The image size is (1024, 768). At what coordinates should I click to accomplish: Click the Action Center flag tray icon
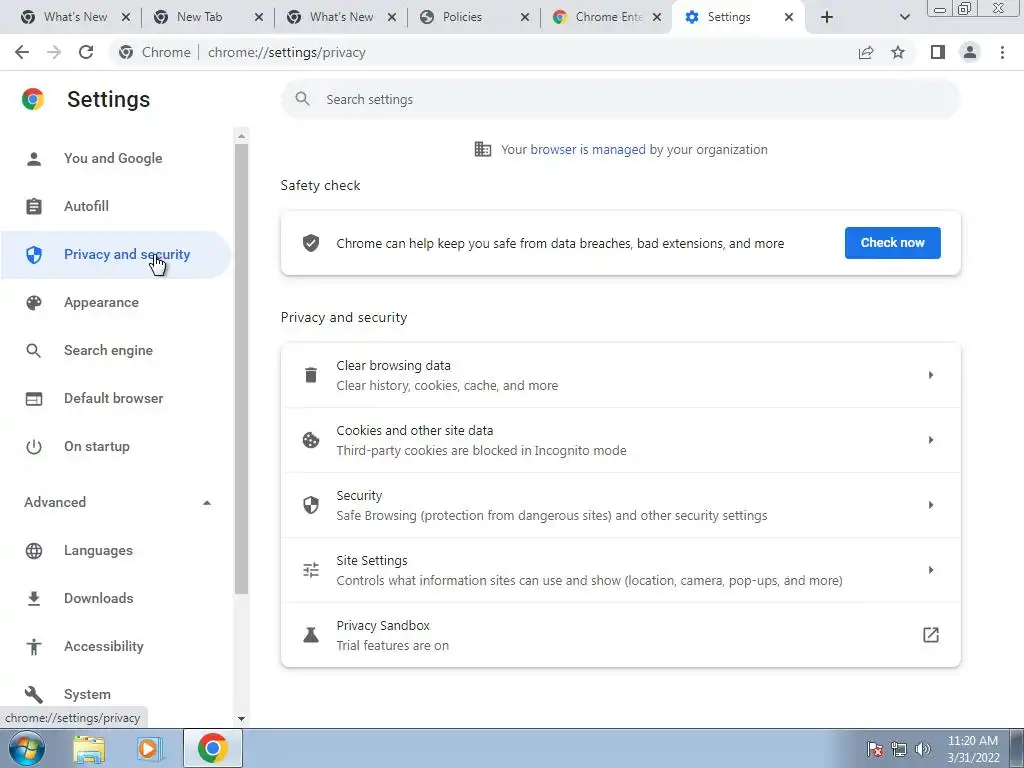pos(875,749)
